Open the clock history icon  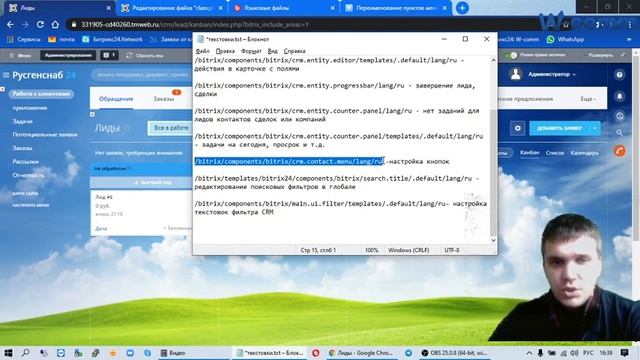click(x=620, y=116)
